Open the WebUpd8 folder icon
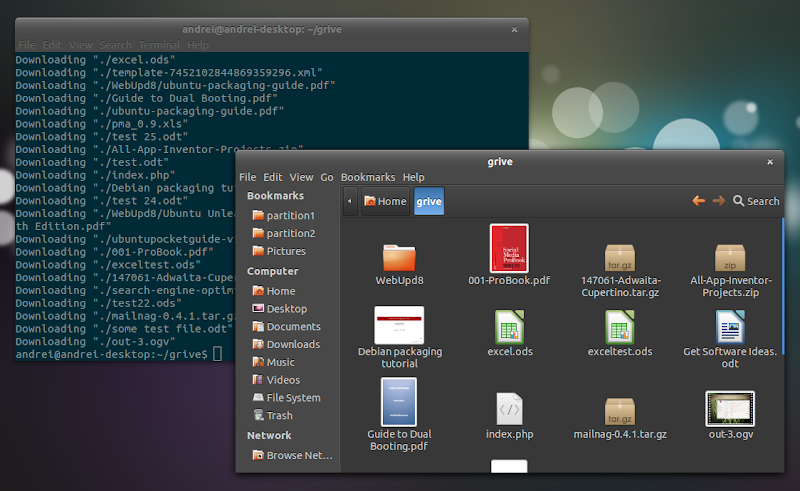 399,257
